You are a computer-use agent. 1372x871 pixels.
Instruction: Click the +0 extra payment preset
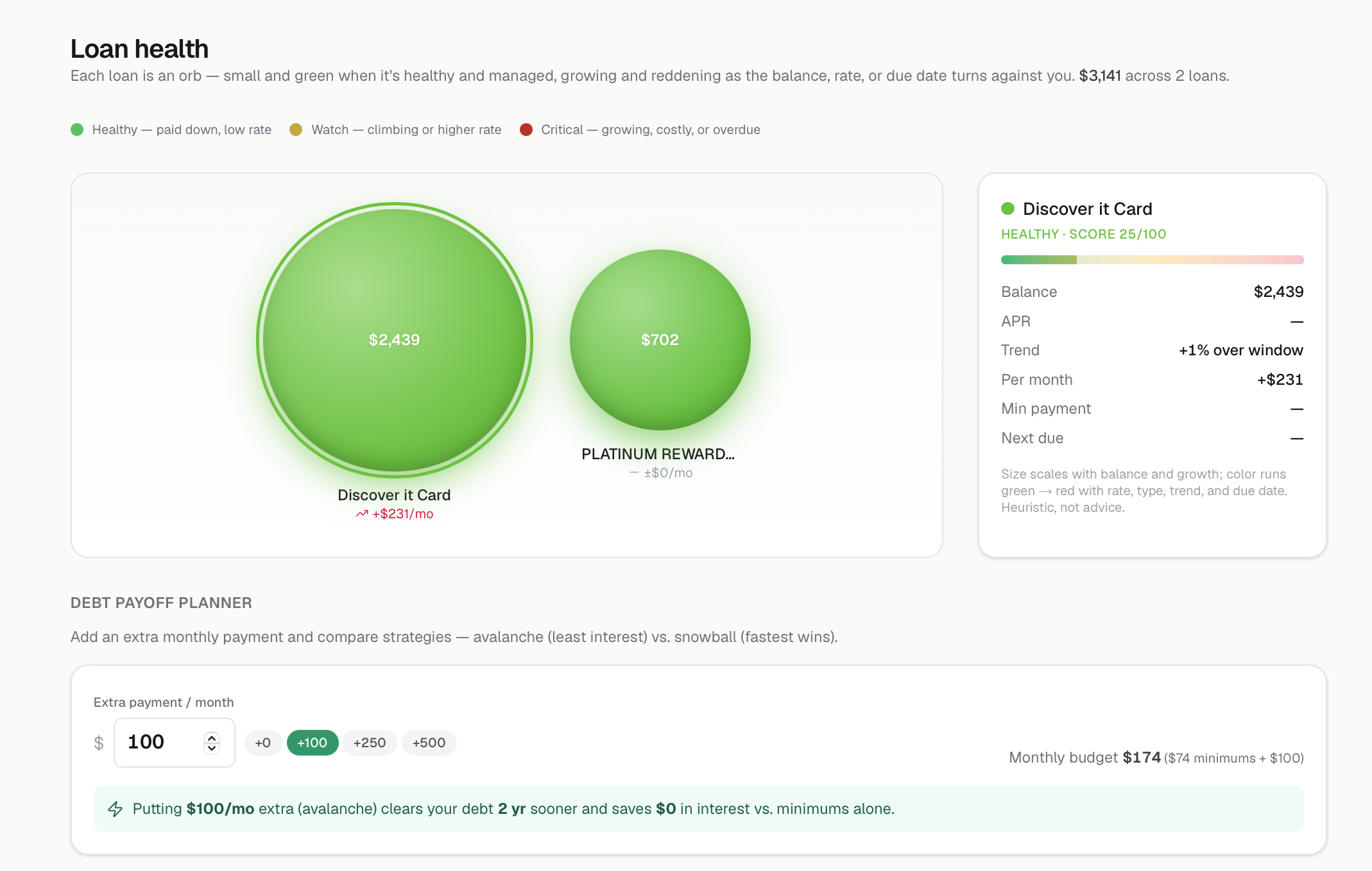[262, 743]
